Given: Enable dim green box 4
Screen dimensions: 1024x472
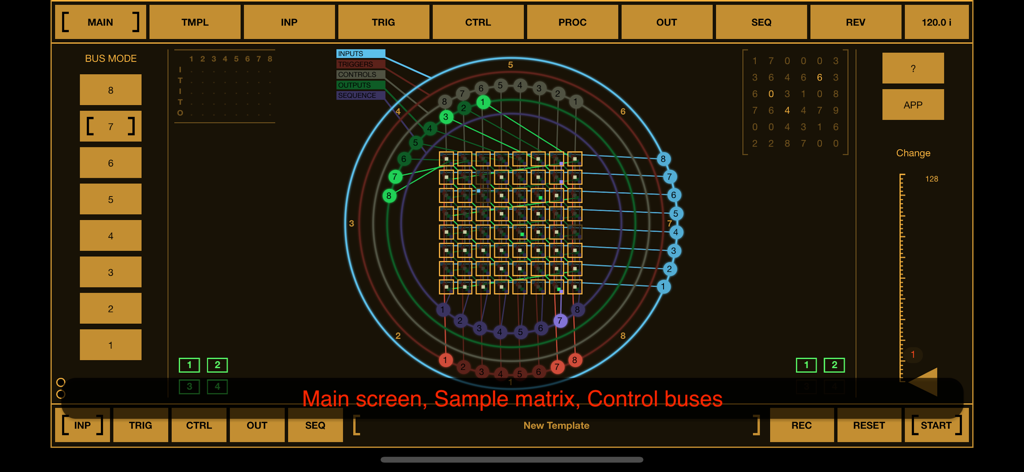Looking at the screenshot, I should (x=217, y=386).
